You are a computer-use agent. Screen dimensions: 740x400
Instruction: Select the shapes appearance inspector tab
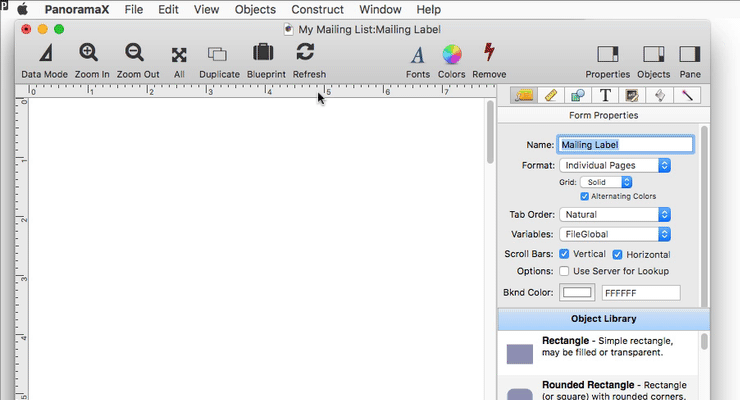[578, 95]
